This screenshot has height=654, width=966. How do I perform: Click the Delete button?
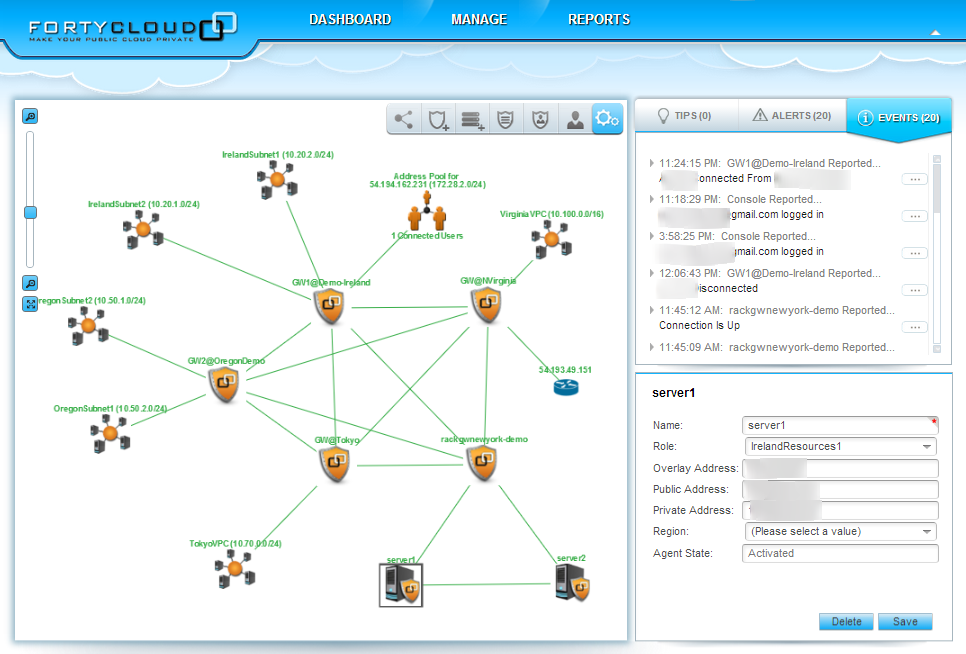pos(846,622)
